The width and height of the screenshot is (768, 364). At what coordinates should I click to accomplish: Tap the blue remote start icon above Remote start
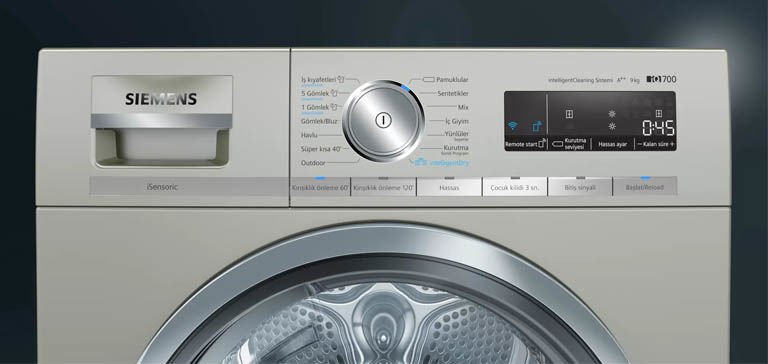pyautogui.click(x=537, y=126)
